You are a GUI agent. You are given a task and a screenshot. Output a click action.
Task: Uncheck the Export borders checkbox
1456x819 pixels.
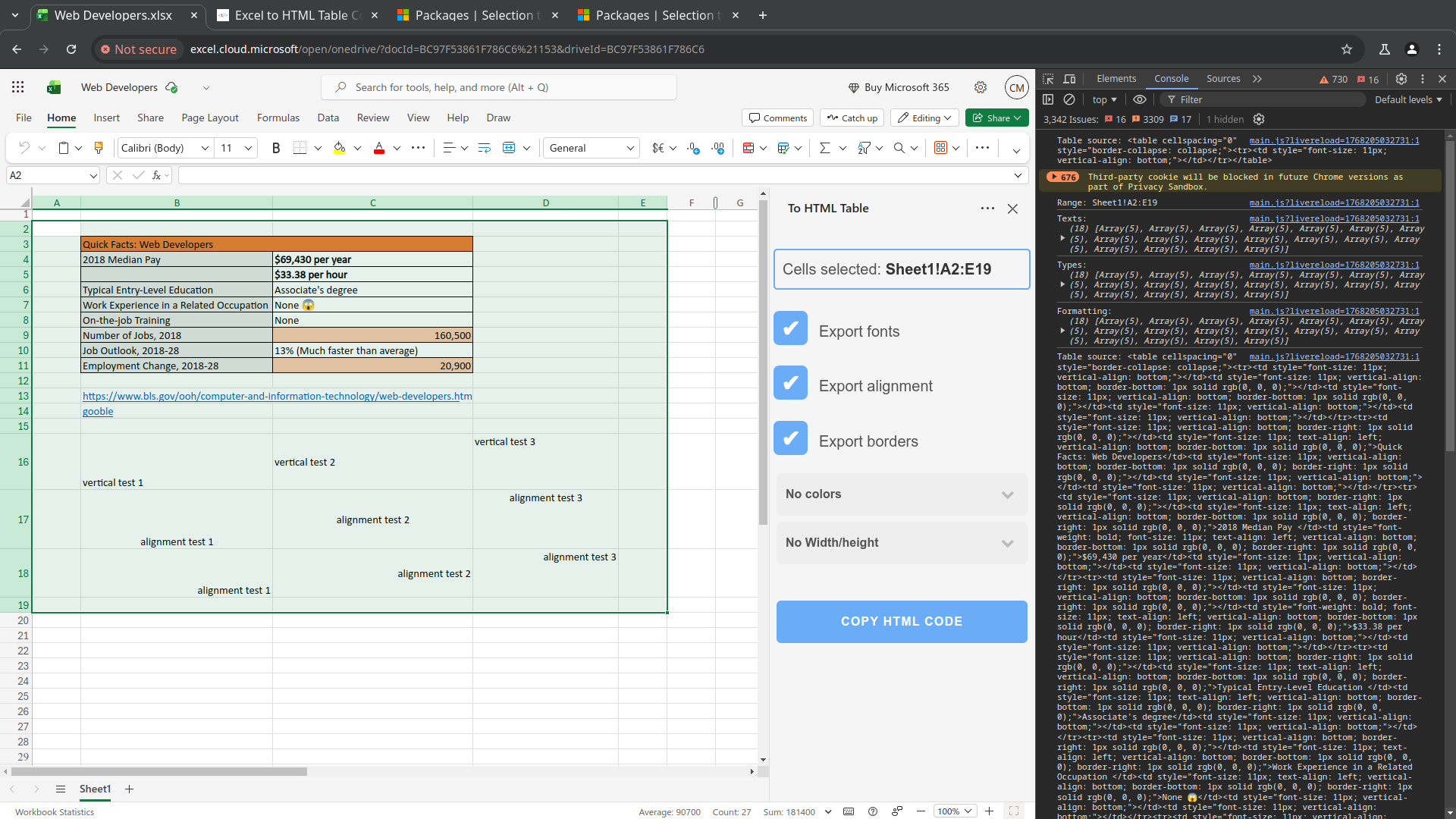click(x=790, y=438)
